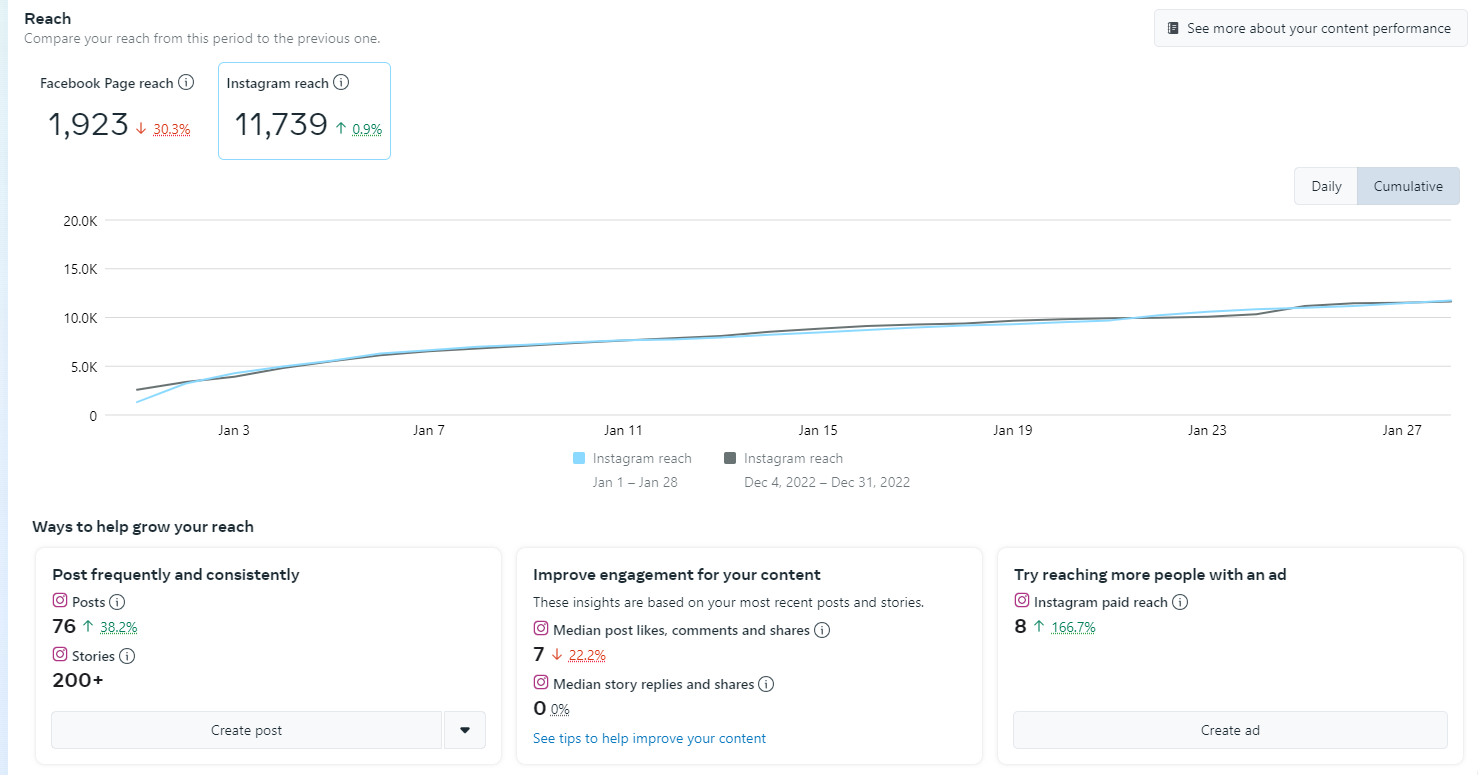Click info icon for median post likes

pyautogui.click(x=822, y=630)
